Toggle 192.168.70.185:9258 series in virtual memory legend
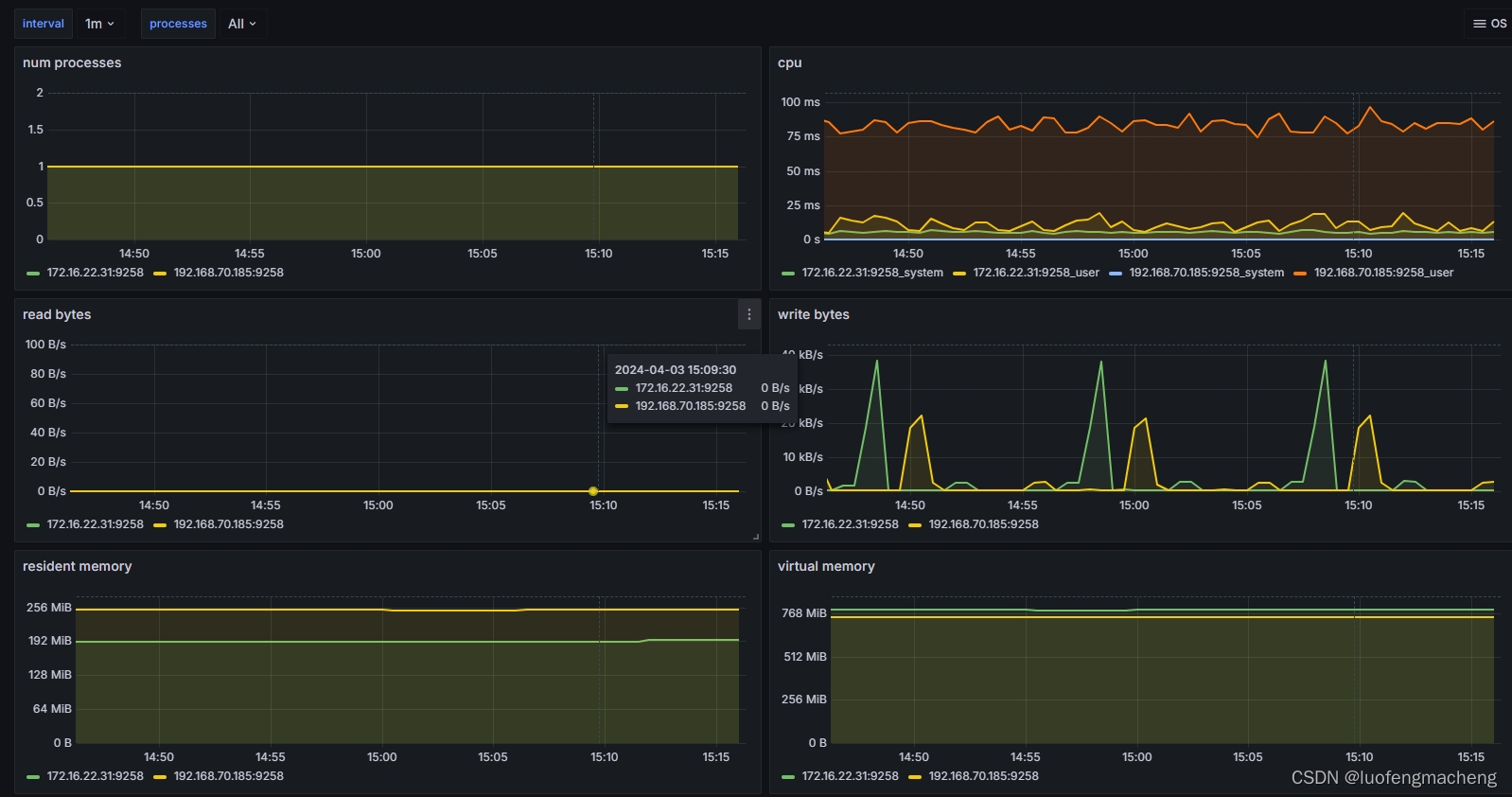 [984, 776]
